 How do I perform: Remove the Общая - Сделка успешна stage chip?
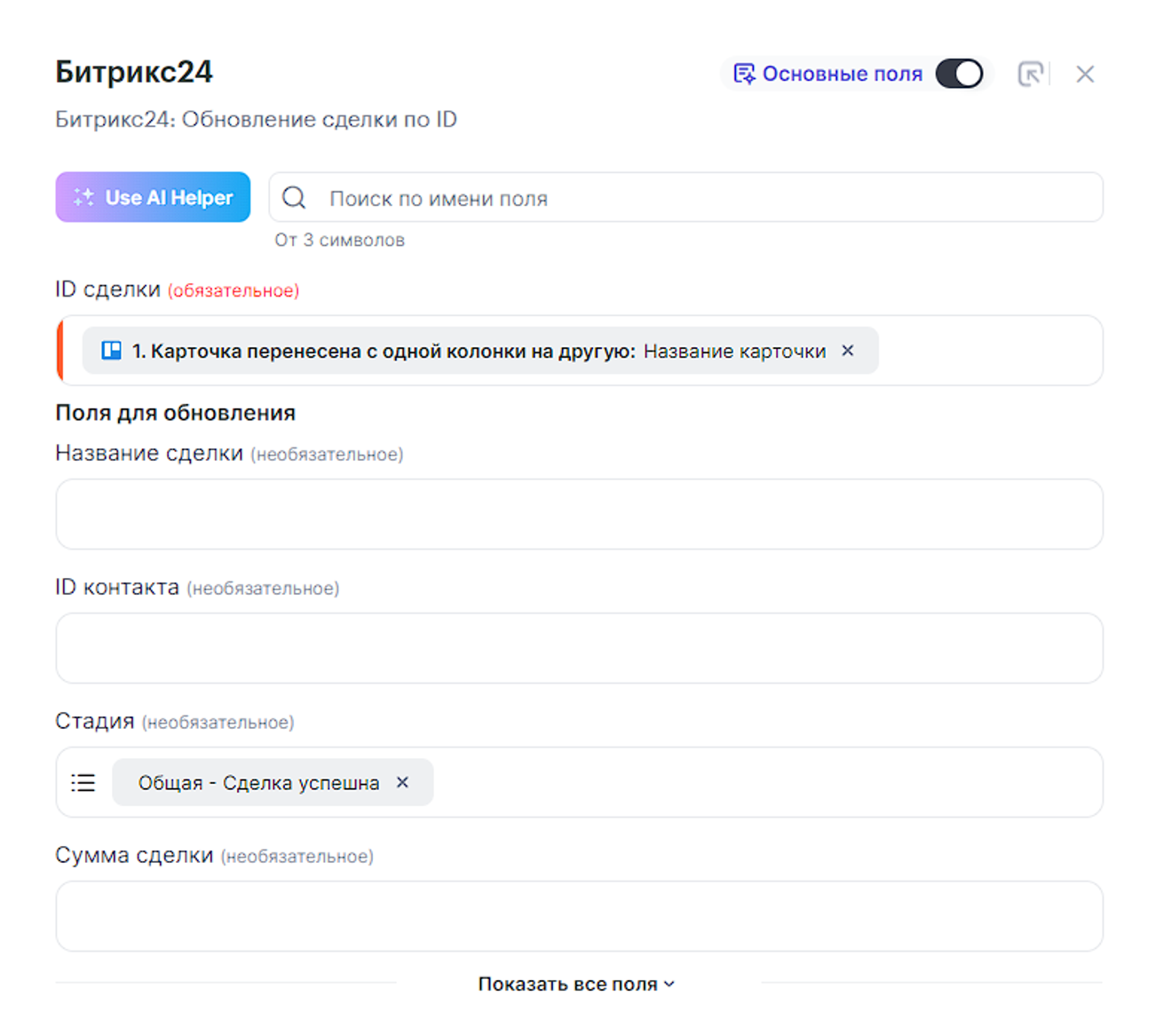coord(403,782)
